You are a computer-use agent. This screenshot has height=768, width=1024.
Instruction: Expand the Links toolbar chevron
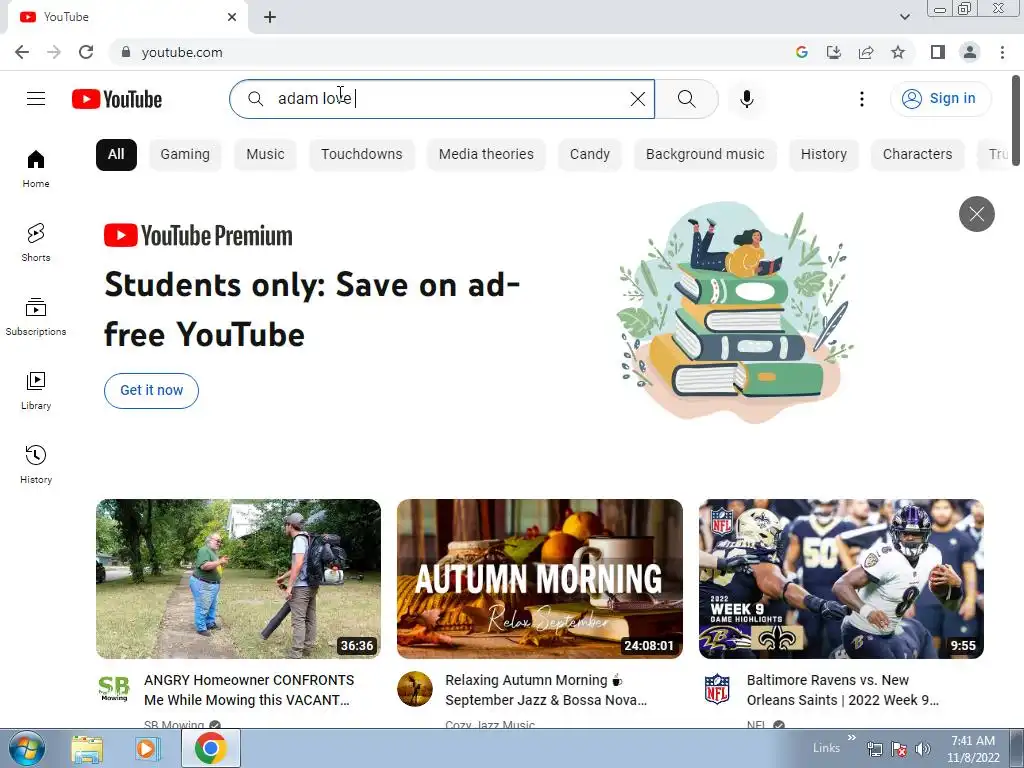(852, 738)
